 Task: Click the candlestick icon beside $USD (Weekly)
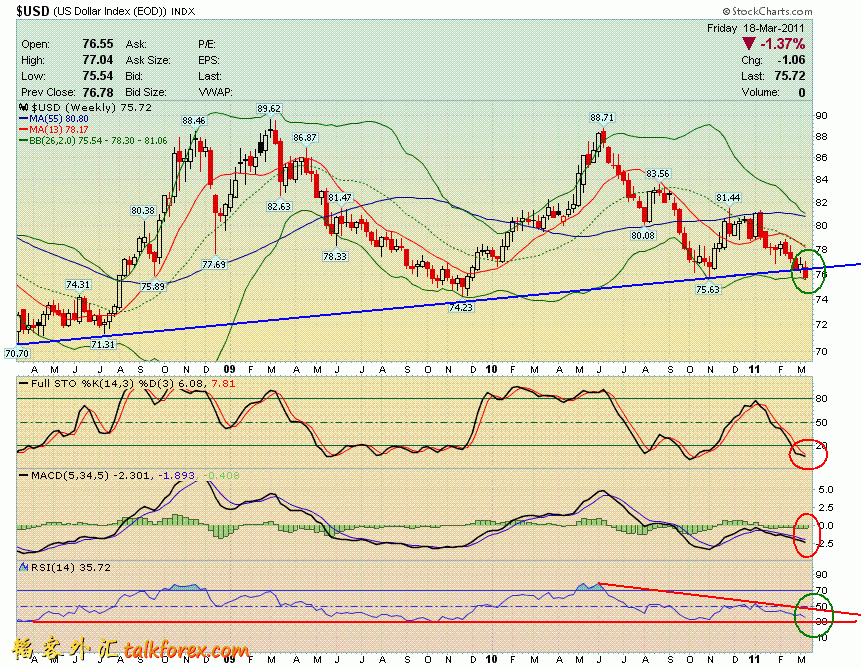24,108
